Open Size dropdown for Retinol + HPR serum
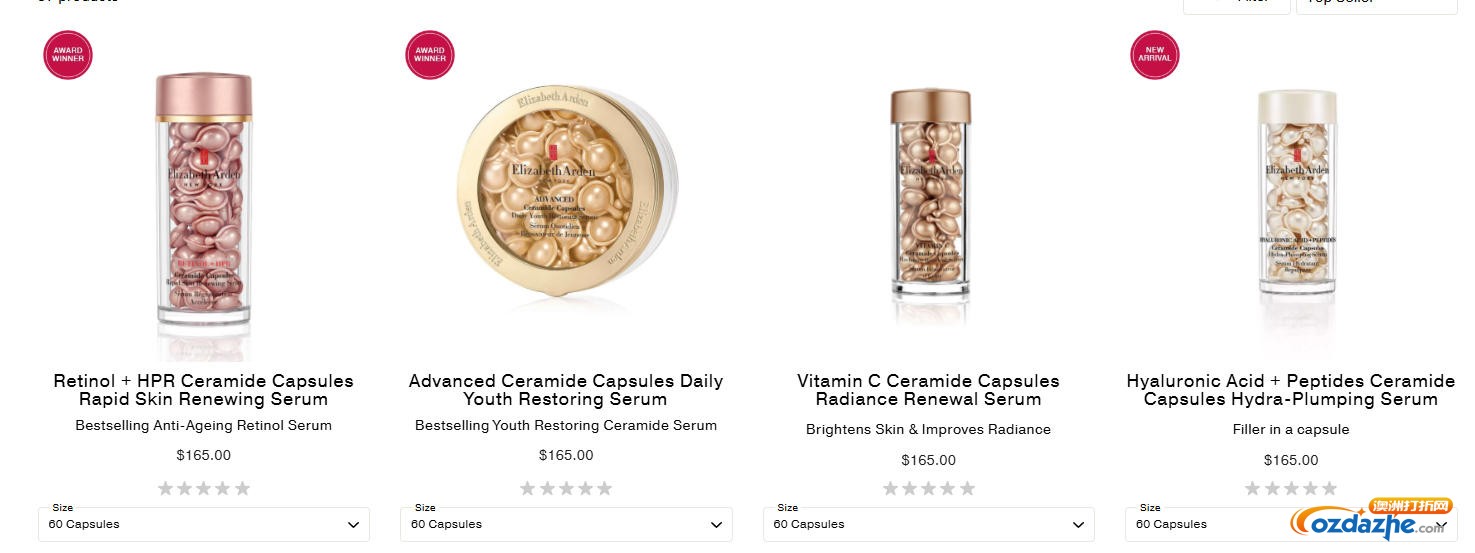Screen dimensions: 1475x553 tap(204, 524)
